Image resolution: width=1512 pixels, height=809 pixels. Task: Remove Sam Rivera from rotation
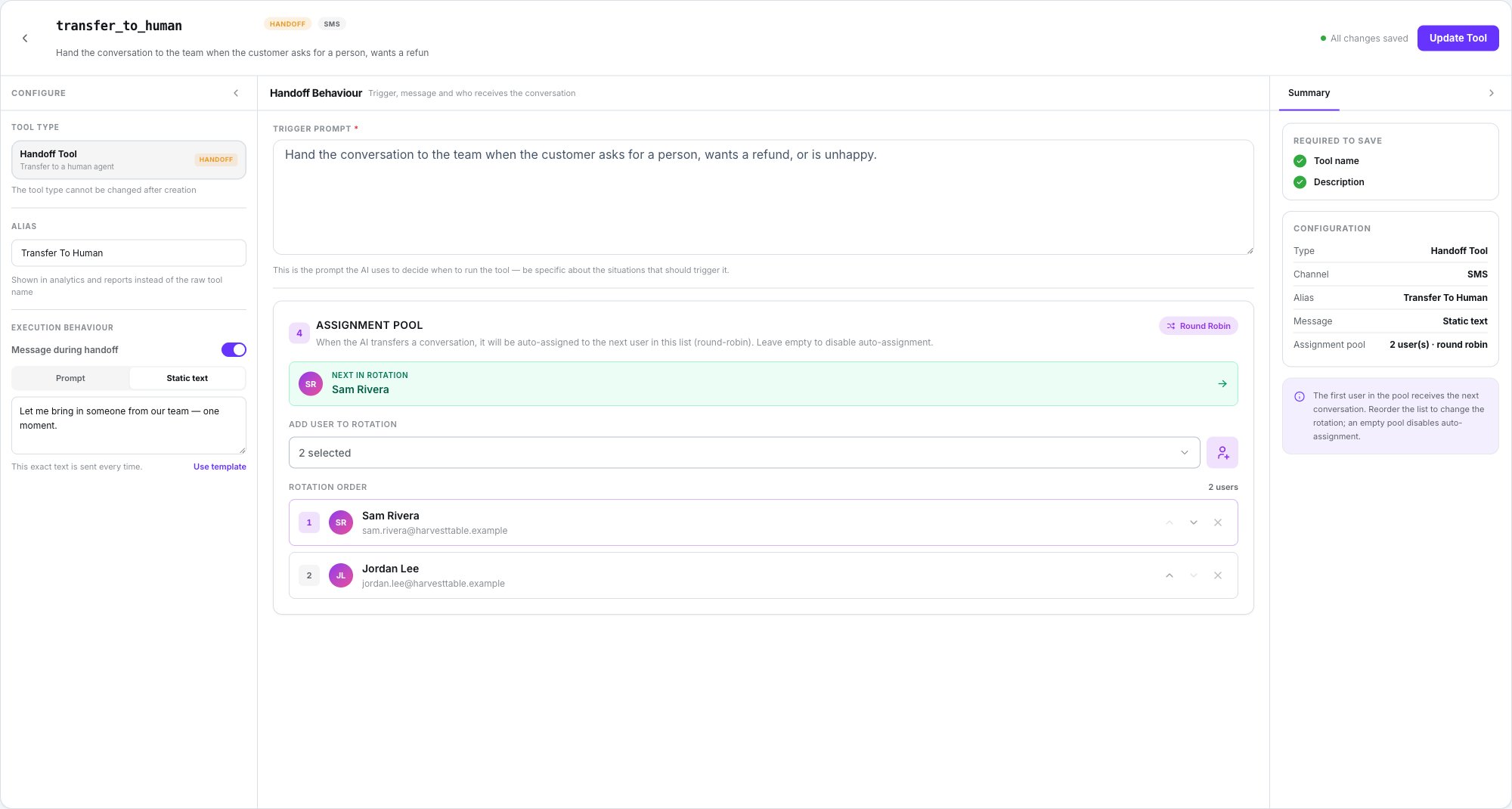click(1217, 522)
